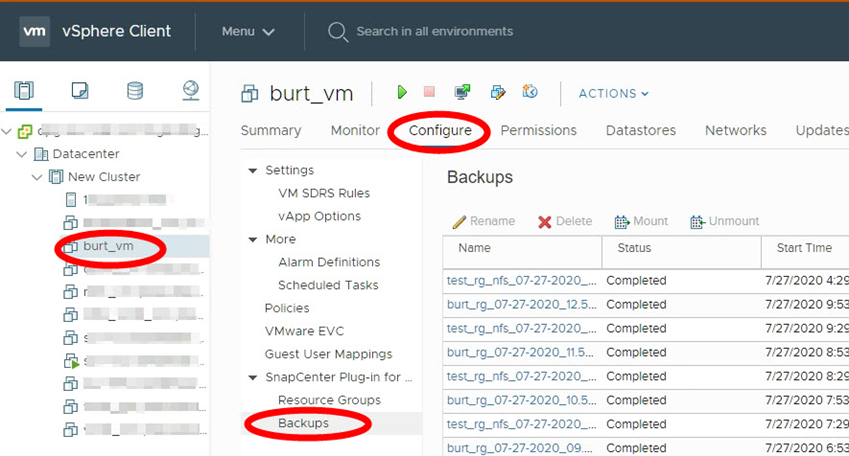Open the ACTIONS dropdown
The height and width of the screenshot is (456, 849).
pyautogui.click(x=613, y=94)
